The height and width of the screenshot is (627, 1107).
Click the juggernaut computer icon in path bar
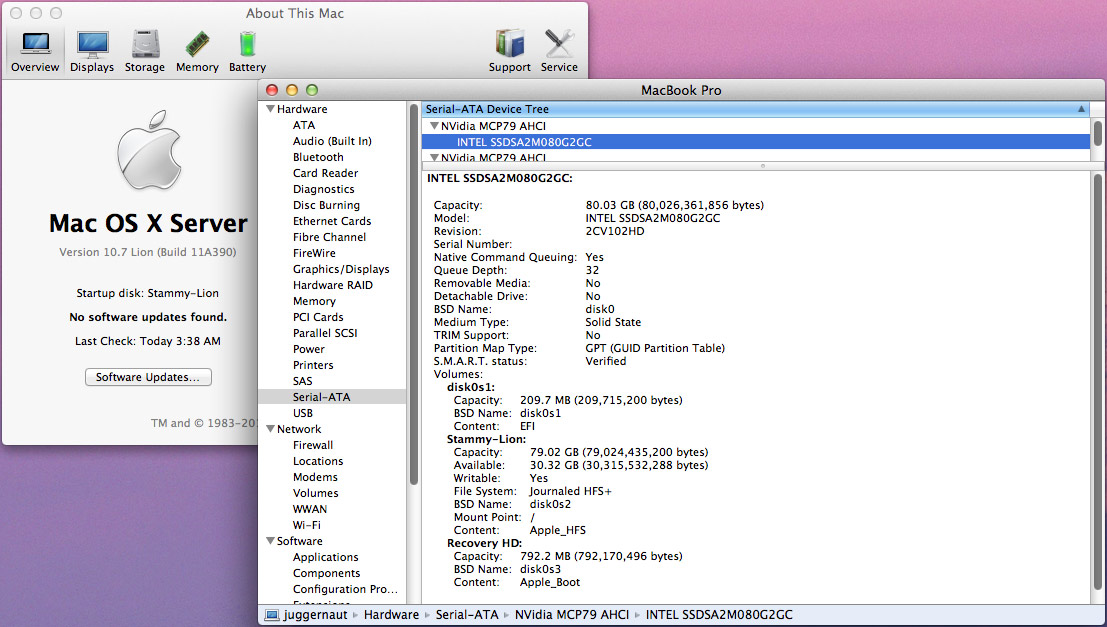[x=272, y=615]
